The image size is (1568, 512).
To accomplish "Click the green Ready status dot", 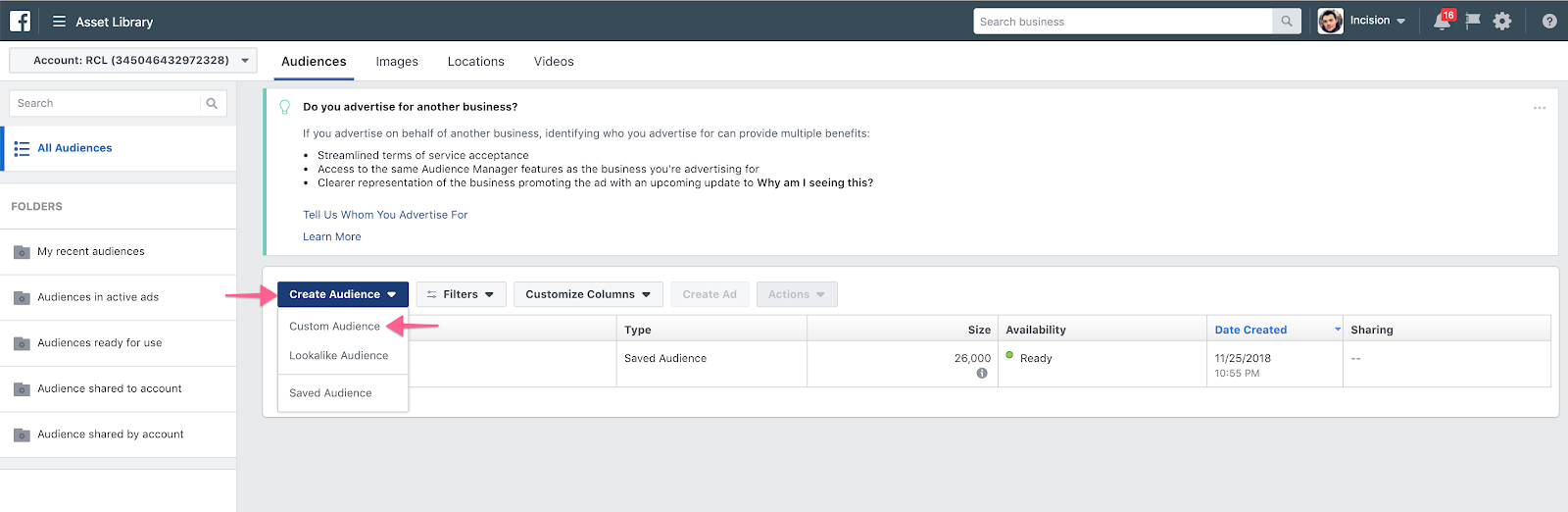I will point(1009,355).
